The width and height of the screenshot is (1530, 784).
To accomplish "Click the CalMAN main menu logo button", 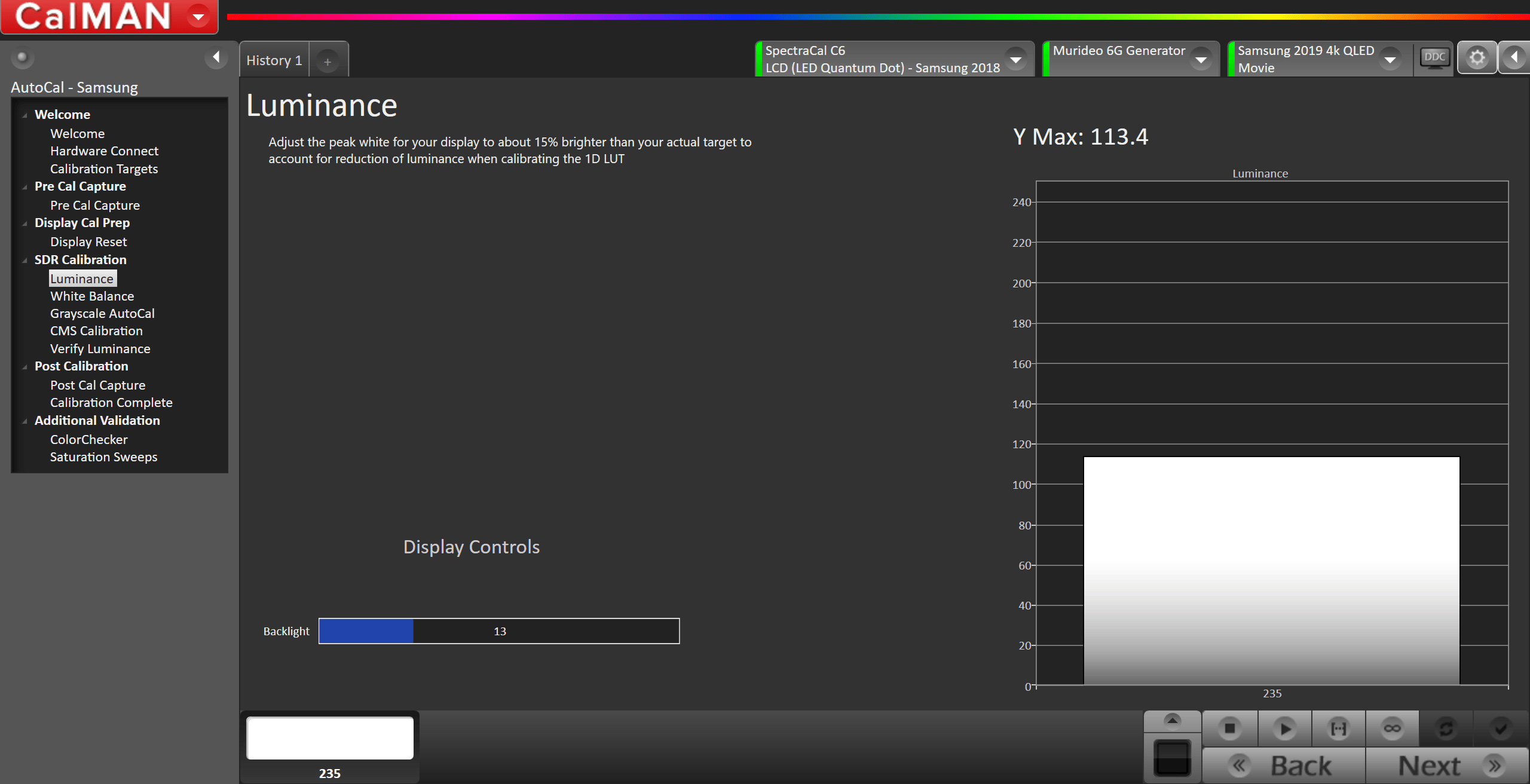I will click(109, 17).
